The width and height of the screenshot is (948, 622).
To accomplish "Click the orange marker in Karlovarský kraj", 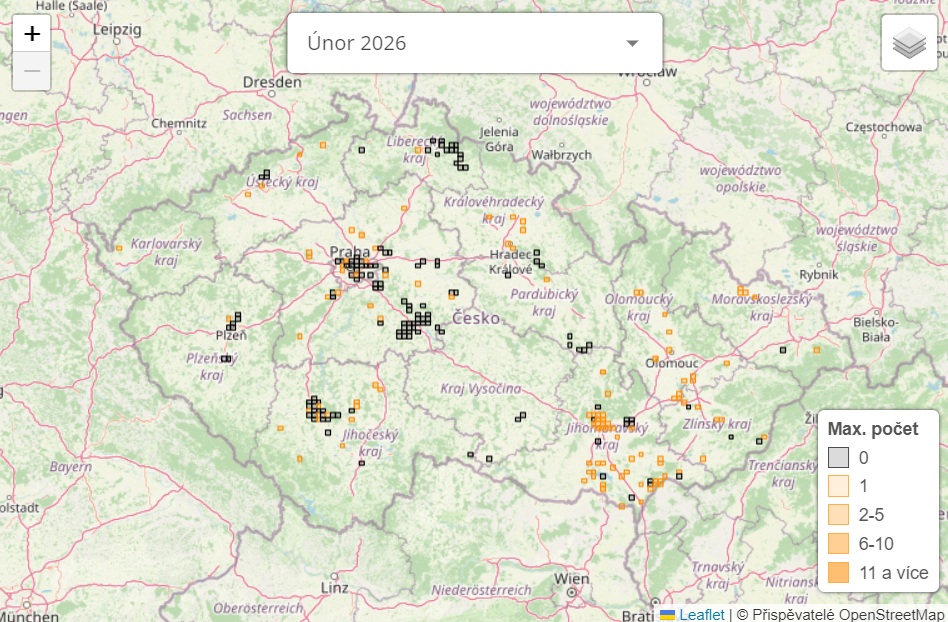I will pyautogui.click(x=118, y=247).
